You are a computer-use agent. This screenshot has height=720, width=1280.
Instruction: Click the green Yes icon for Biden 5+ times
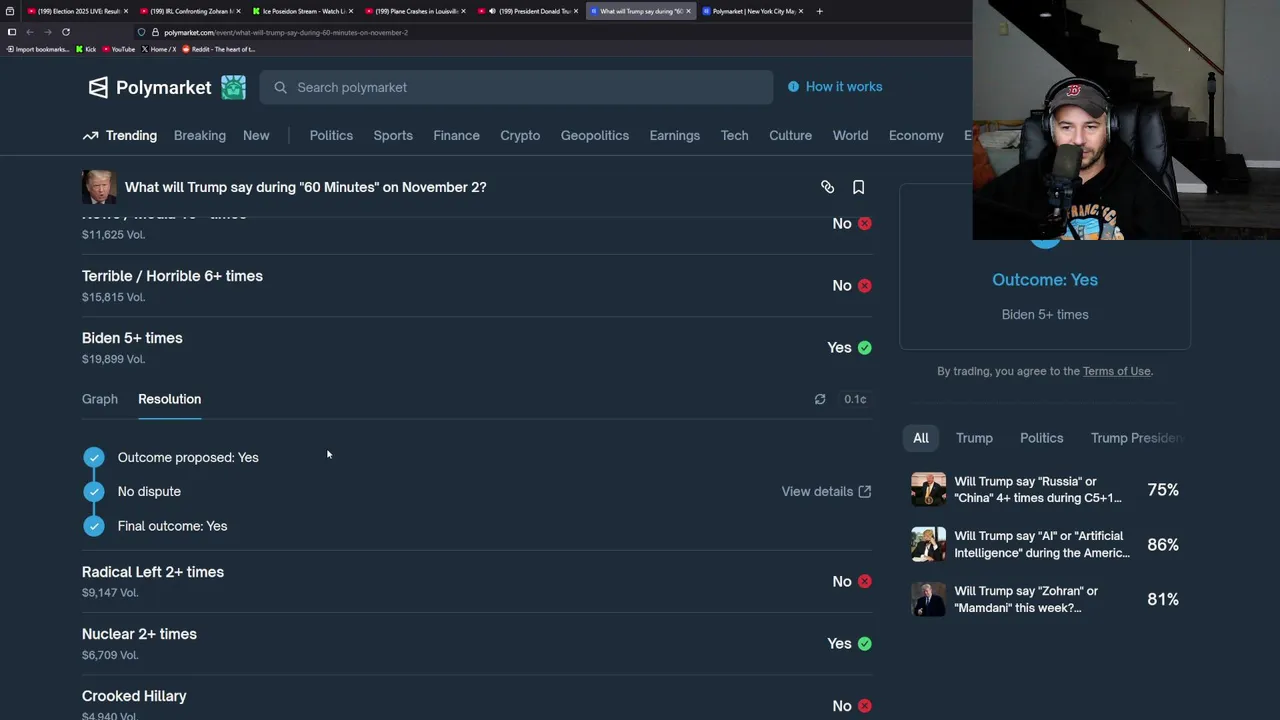[865, 347]
